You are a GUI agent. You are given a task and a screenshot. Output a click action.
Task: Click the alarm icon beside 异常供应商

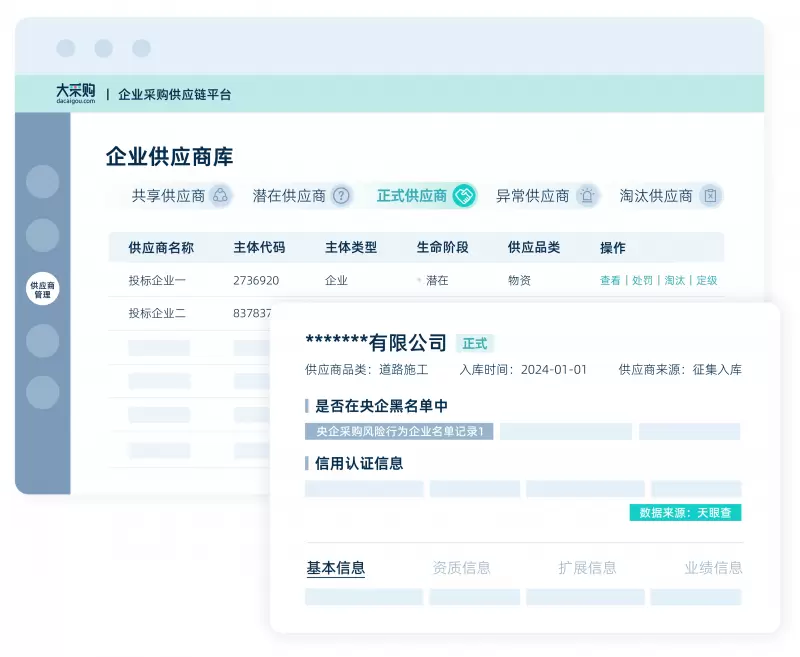pos(587,196)
